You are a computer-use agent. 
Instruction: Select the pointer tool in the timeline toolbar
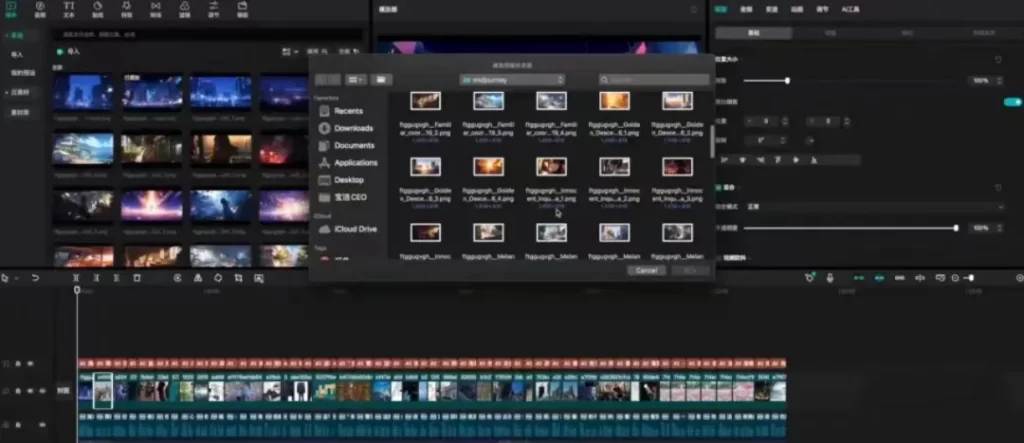[5, 278]
